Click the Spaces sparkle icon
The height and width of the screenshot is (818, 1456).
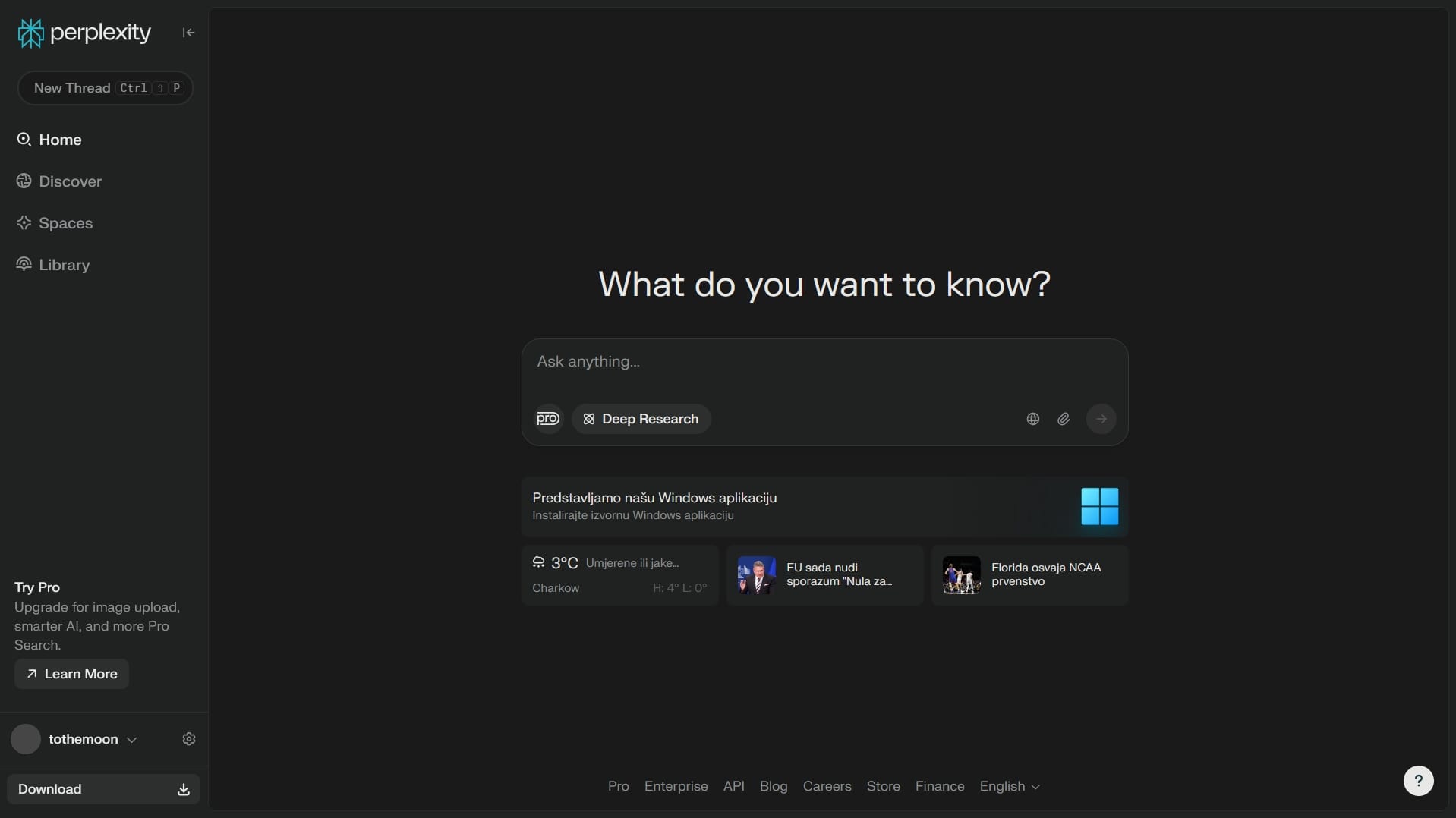point(24,223)
